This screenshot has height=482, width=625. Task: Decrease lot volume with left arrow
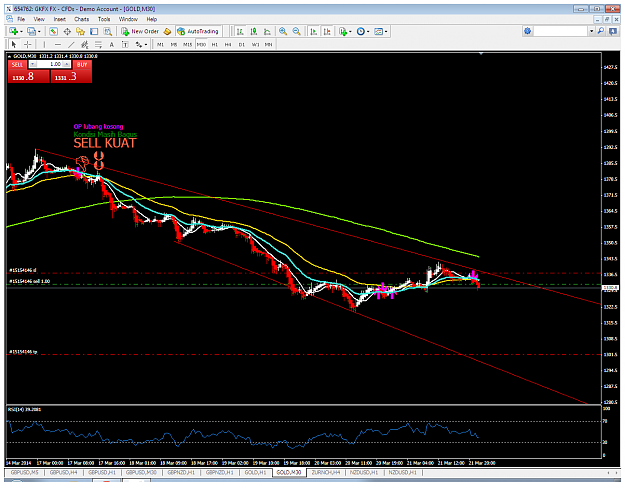click(x=33, y=64)
